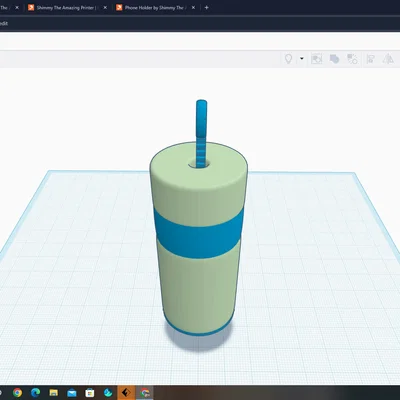The width and height of the screenshot is (400, 400).
Task: Open Google Chrome from the taskbar
Action: tap(17, 393)
